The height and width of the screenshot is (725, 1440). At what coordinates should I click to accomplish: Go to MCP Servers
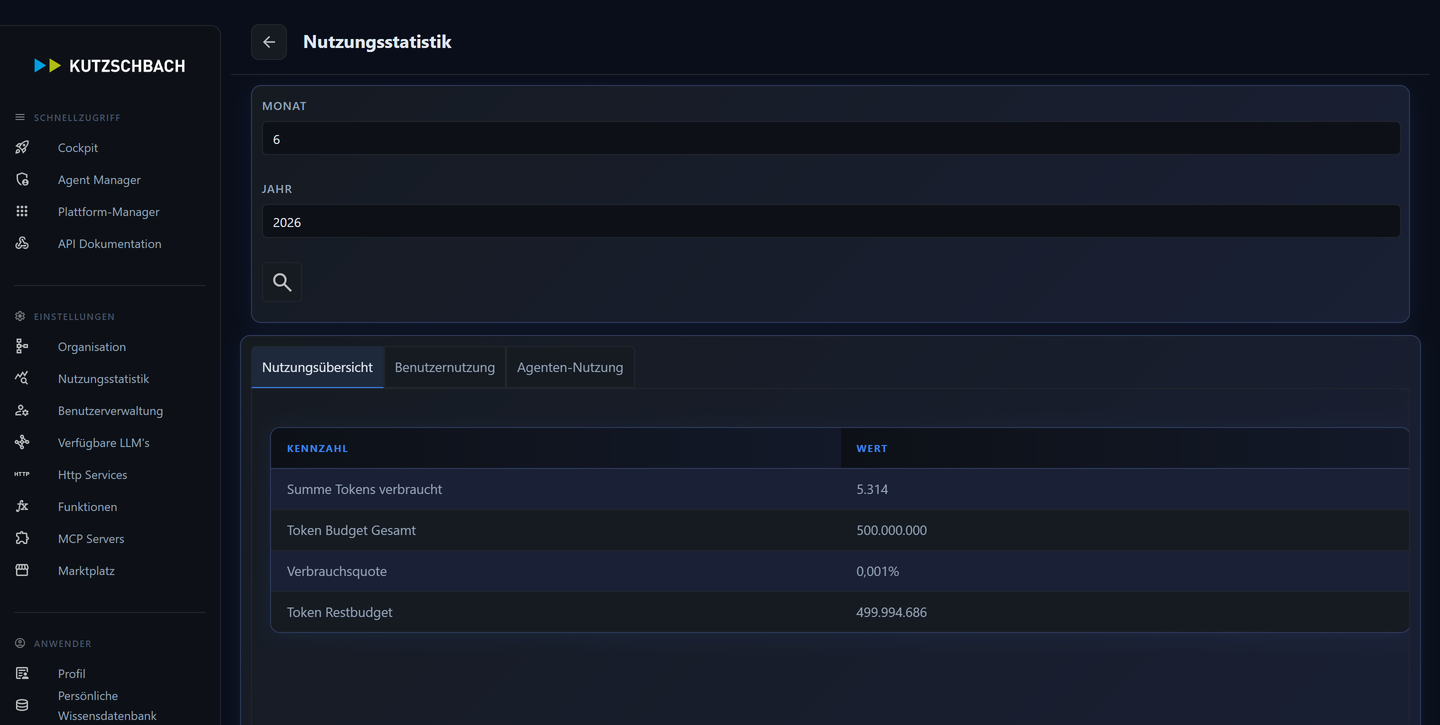click(x=91, y=539)
